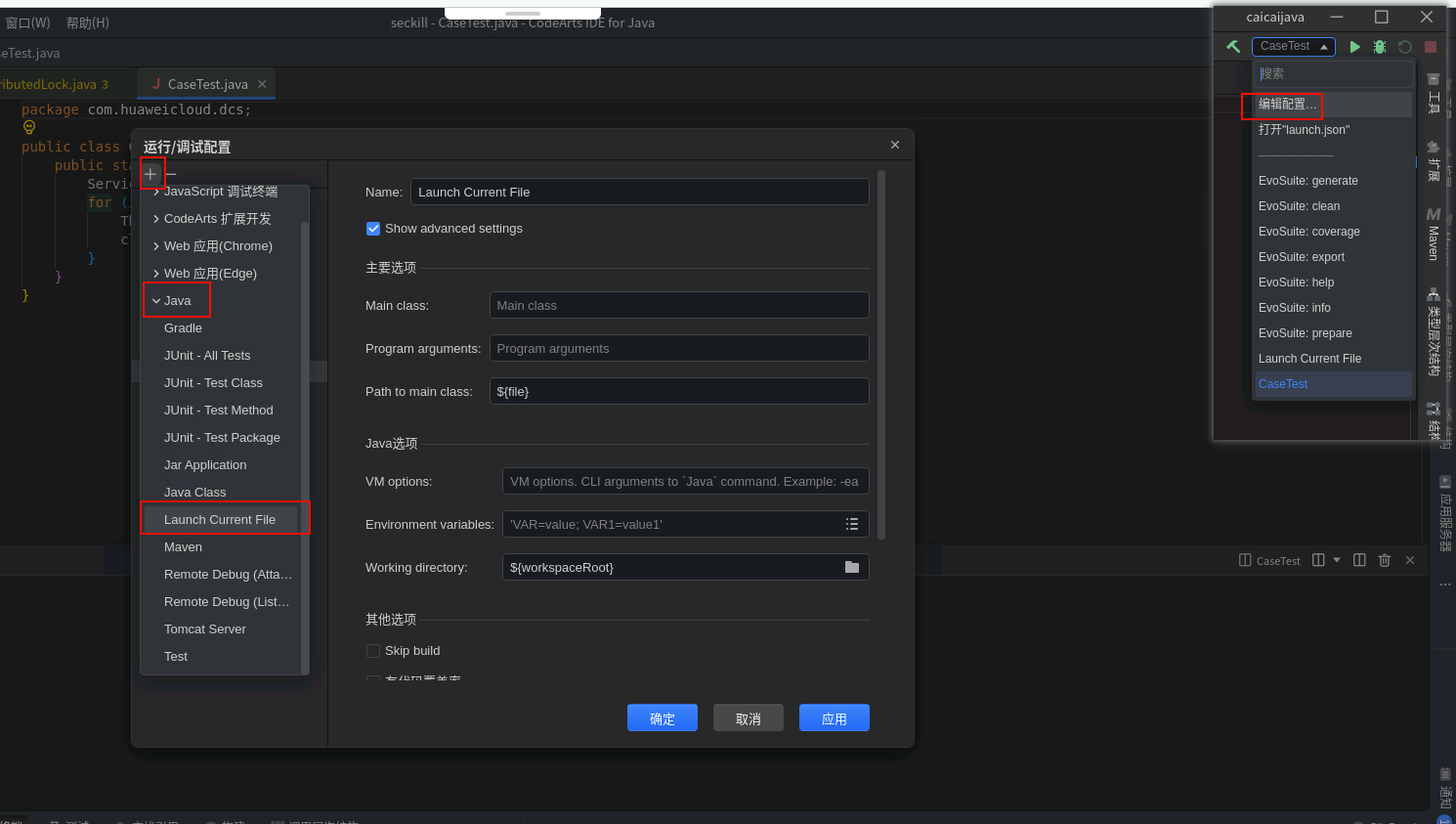Image resolution: width=1456 pixels, height=824 pixels.
Task: Open the CaseTest run configuration dropdown
Action: pyautogui.click(x=1294, y=46)
